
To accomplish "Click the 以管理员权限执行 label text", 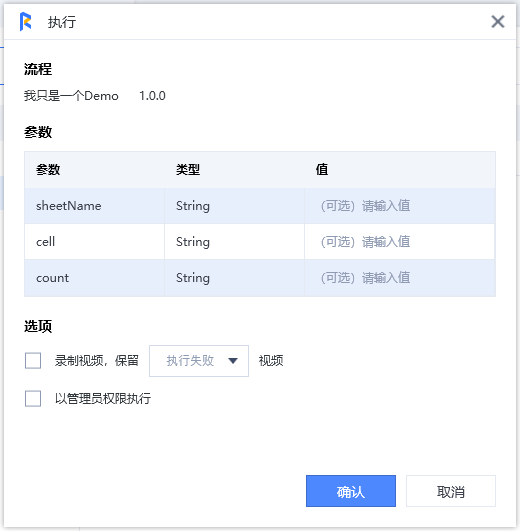I will point(103,399).
